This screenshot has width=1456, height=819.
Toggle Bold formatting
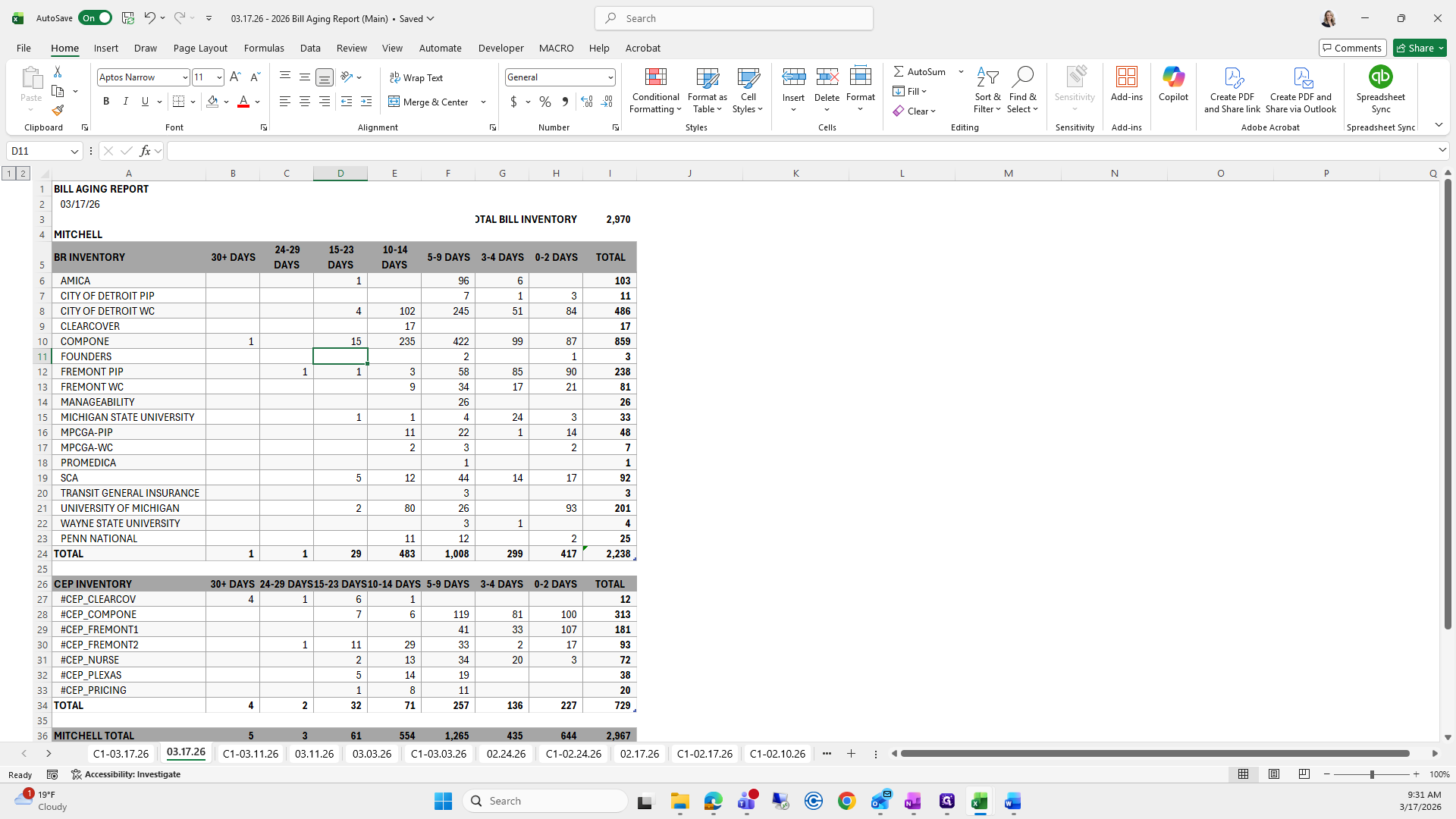[106, 102]
